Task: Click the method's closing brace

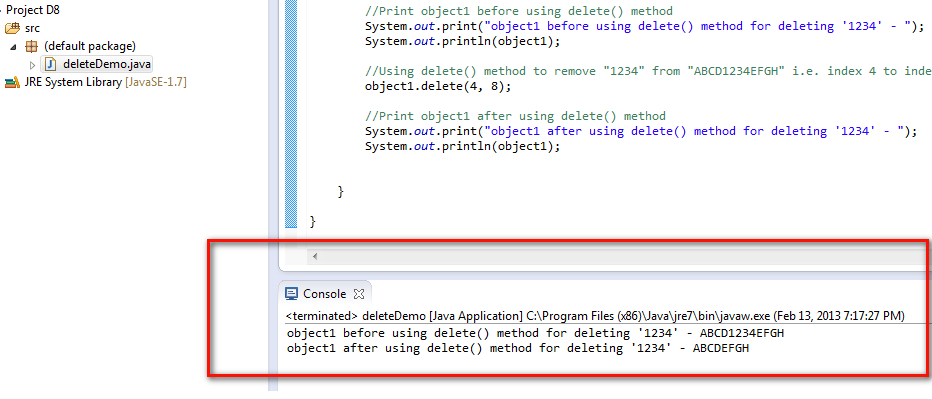Action: (x=341, y=191)
